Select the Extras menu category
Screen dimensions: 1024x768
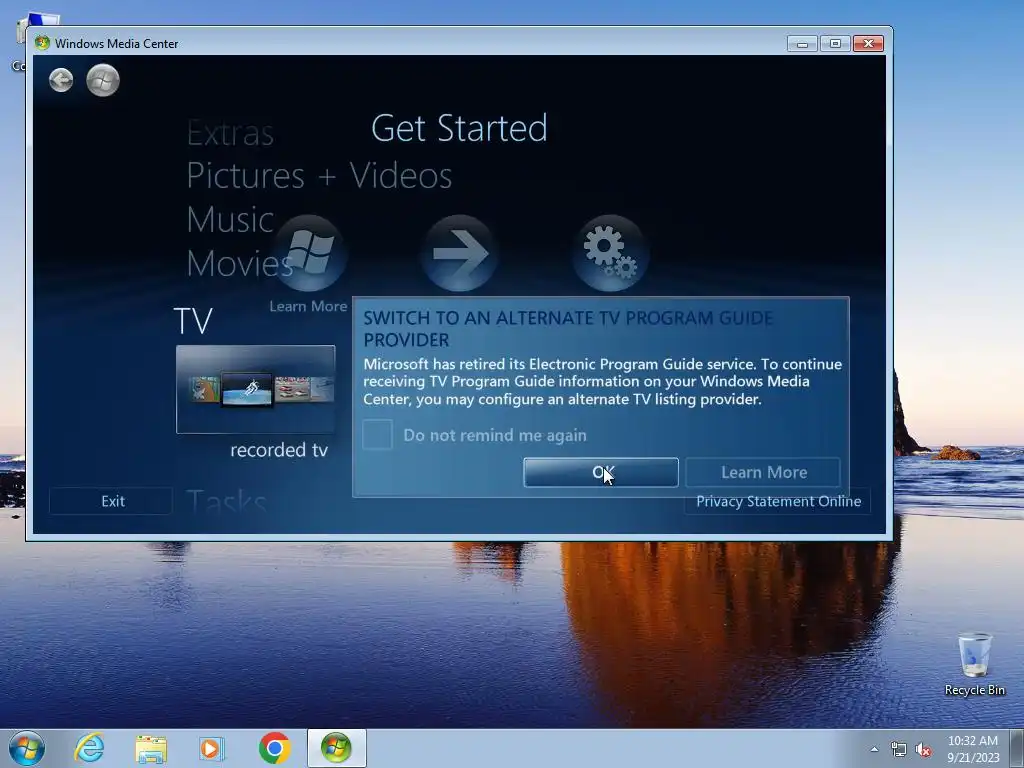click(x=230, y=134)
